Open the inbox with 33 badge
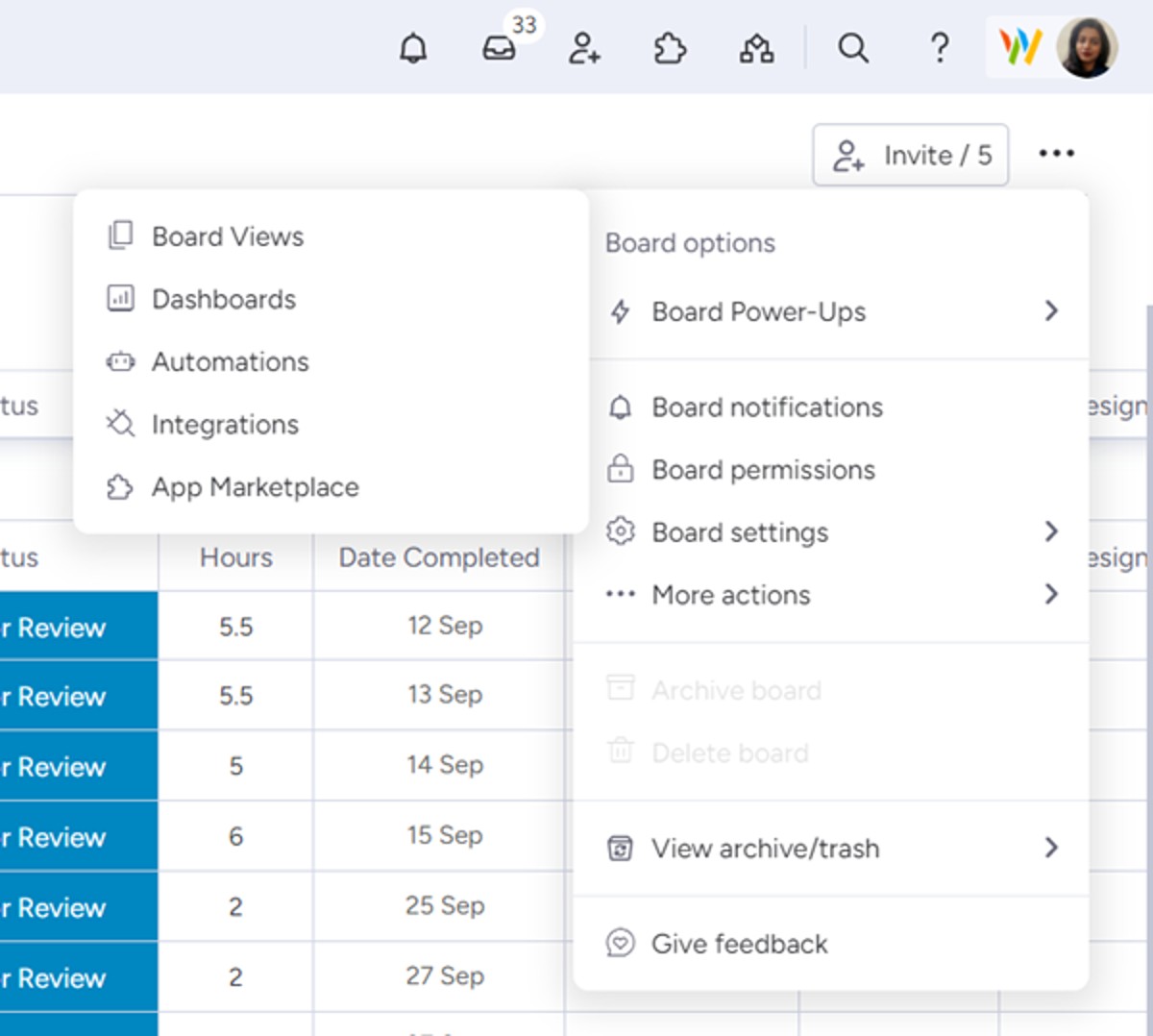Screen dimensions: 1153x1036 pyautogui.click(x=500, y=47)
